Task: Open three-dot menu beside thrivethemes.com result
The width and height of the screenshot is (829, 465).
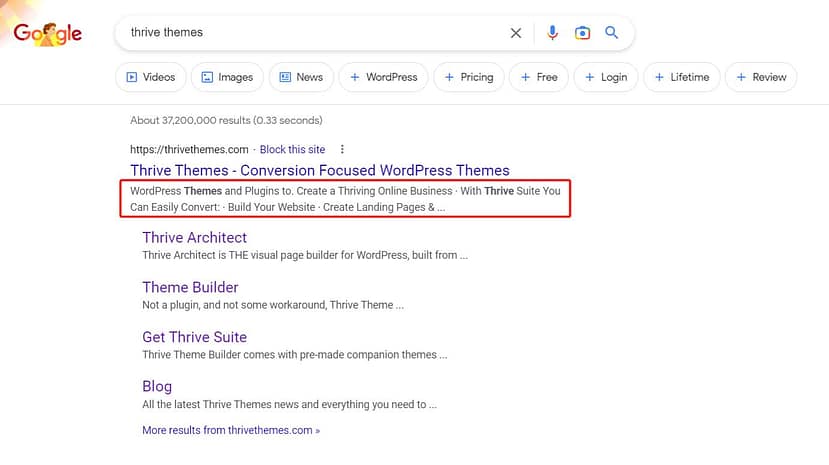Action: click(342, 150)
